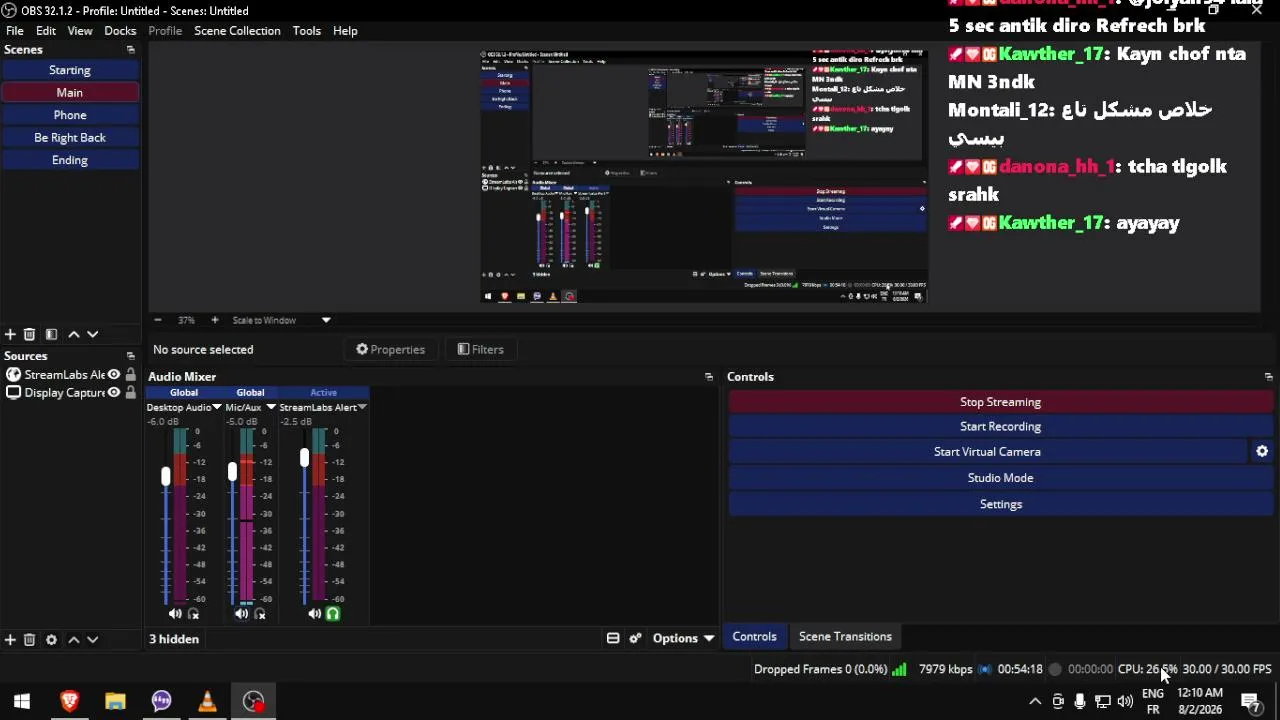This screenshot has width=1280, height=720.
Task: Mute the StreamLabs Alert audio channel
Action: tap(314, 614)
